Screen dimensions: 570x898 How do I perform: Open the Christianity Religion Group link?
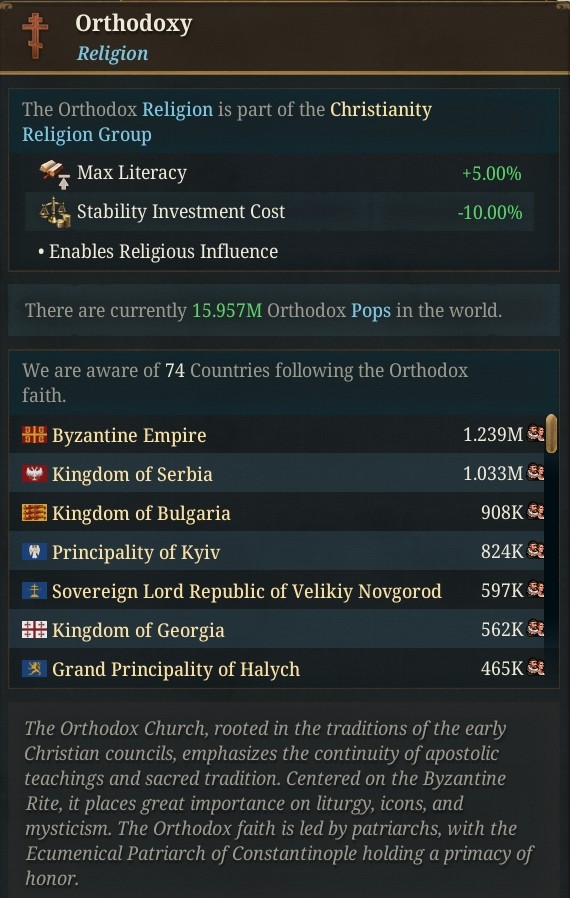coord(227,121)
